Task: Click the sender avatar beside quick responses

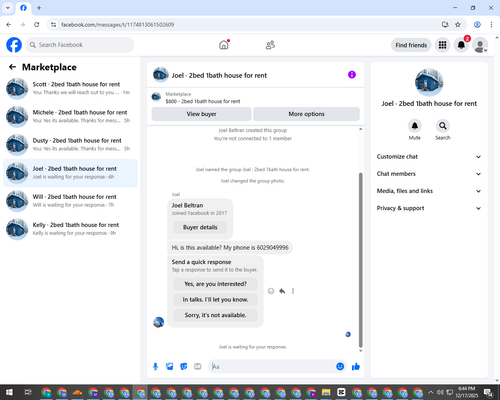Action: pyautogui.click(x=158, y=322)
